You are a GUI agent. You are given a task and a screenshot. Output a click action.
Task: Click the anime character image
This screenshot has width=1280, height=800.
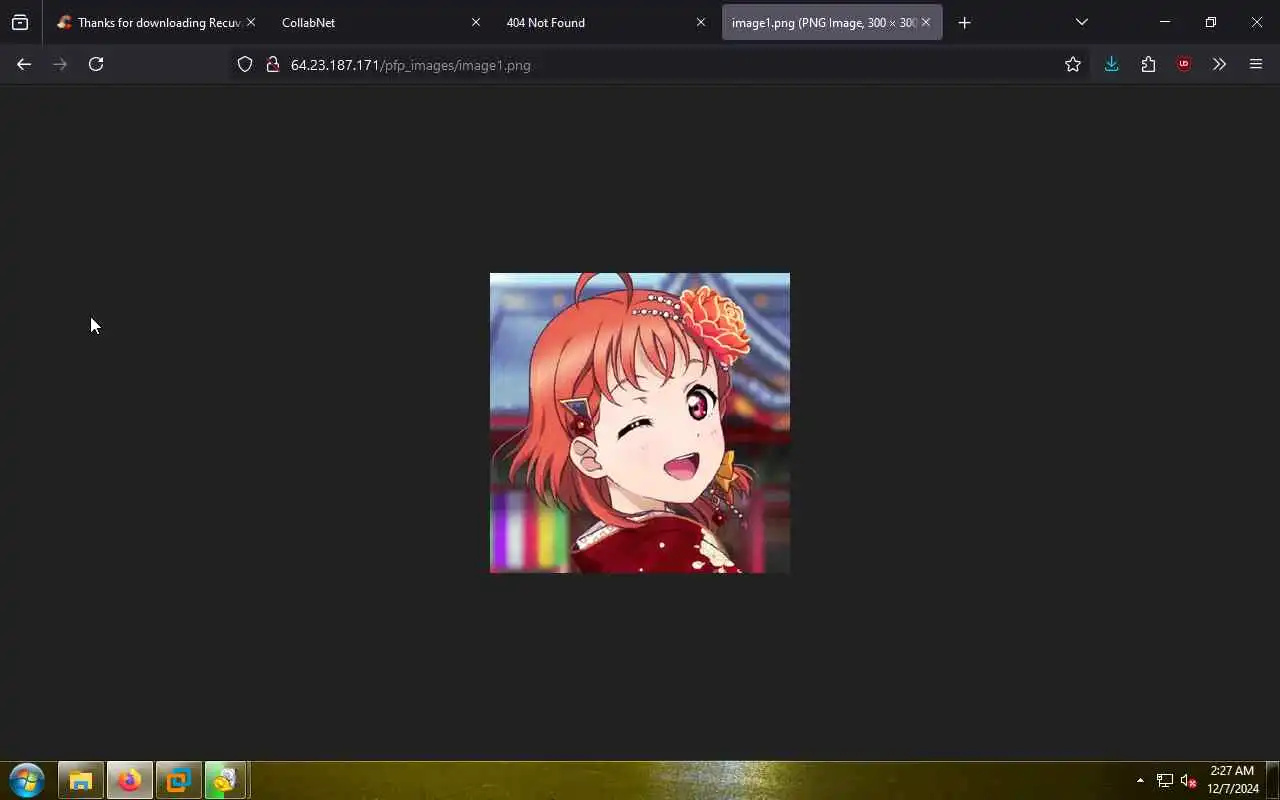640,423
